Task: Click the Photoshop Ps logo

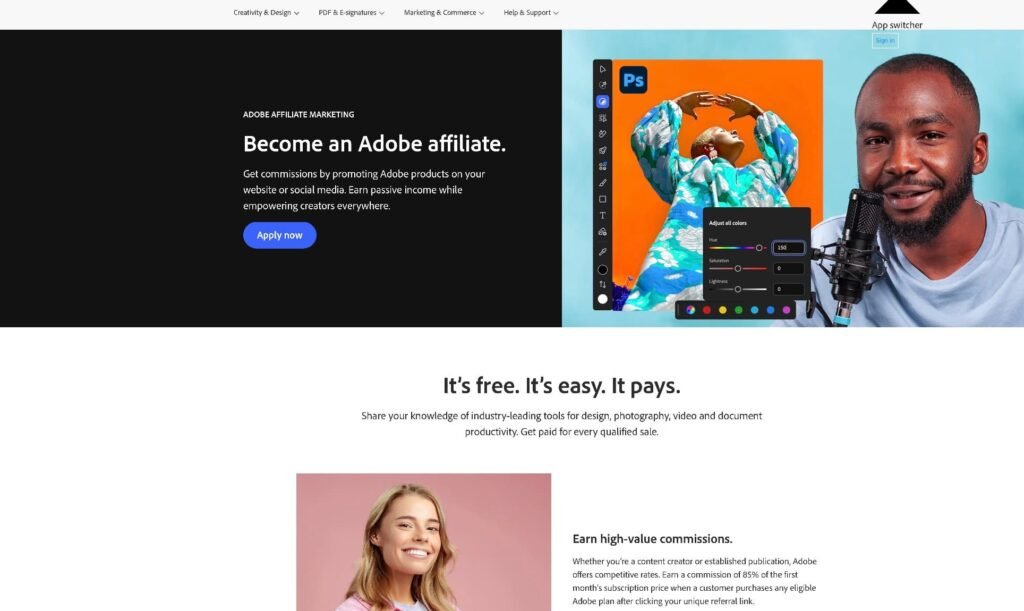Action: tap(633, 80)
